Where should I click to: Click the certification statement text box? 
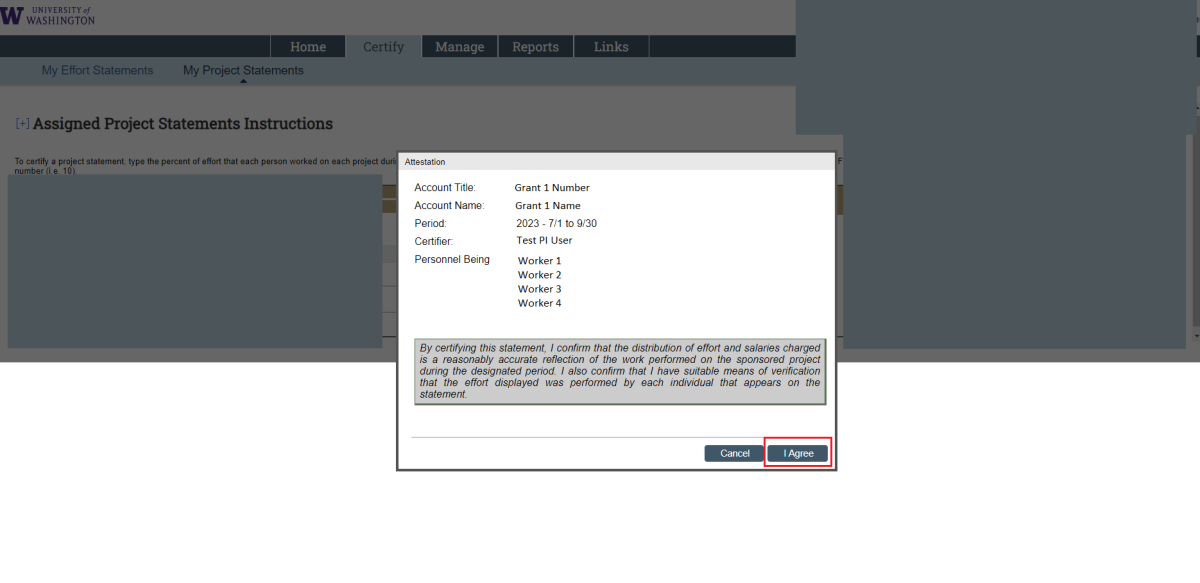[620, 371]
